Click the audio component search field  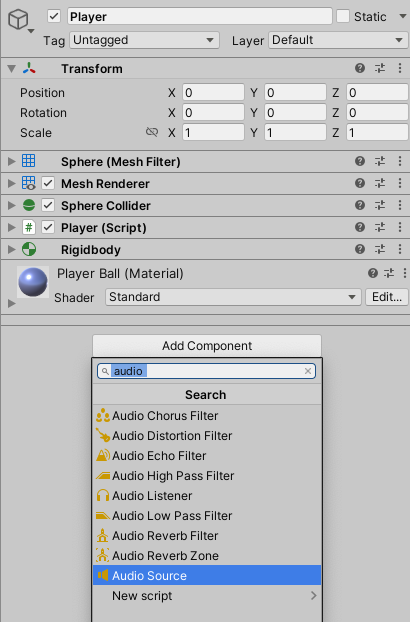coord(206,371)
